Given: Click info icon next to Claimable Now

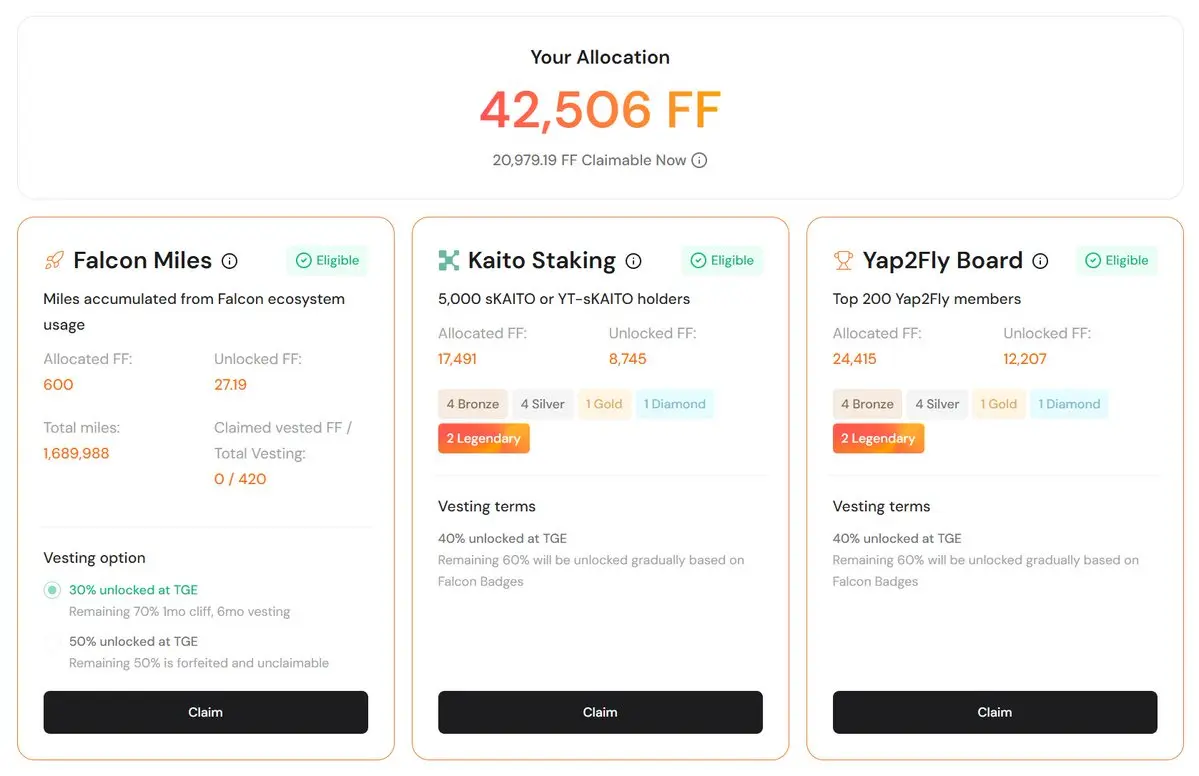Looking at the screenshot, I should (700, 160).
